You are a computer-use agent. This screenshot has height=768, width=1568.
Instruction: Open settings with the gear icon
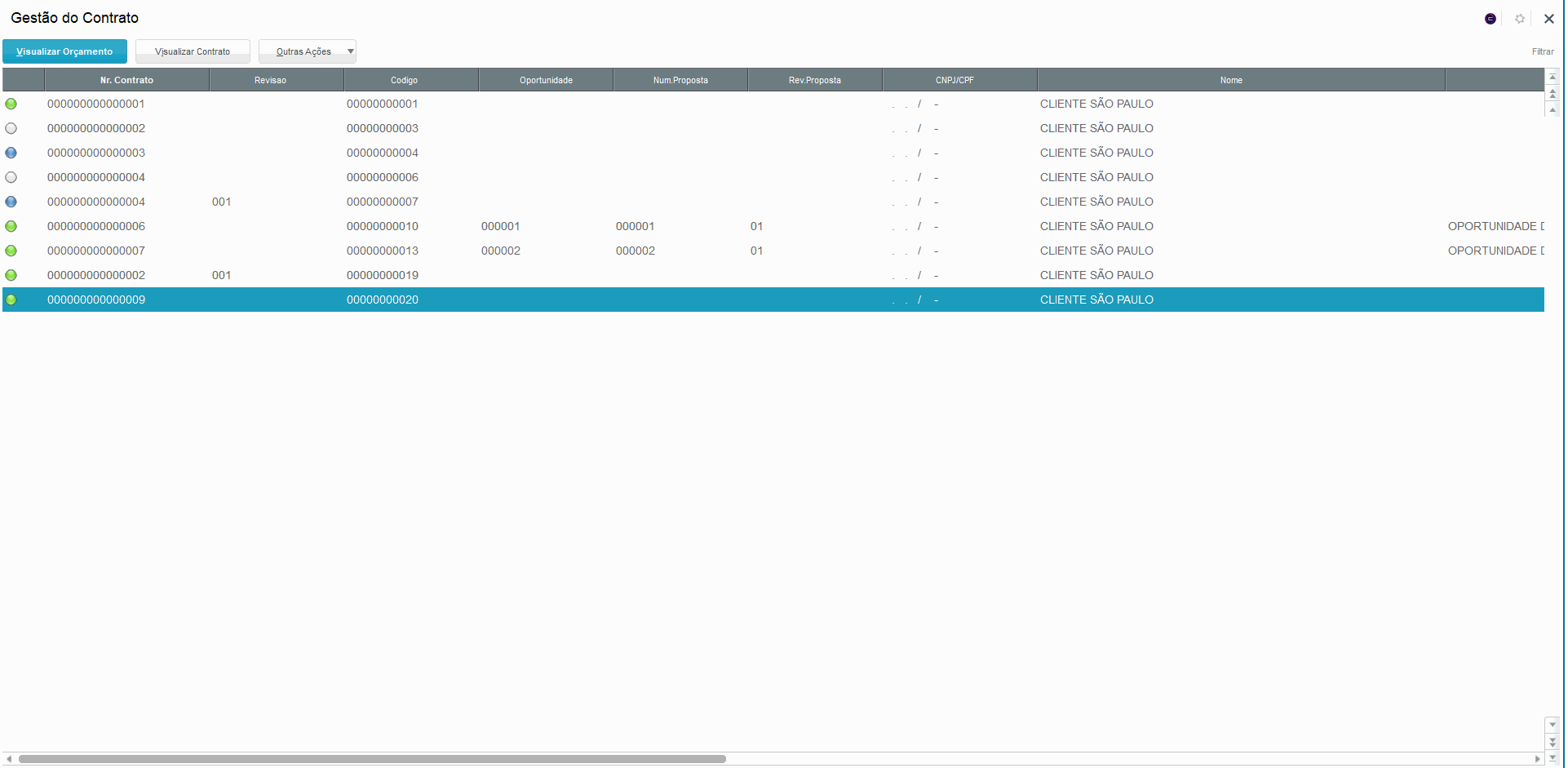pyautogui.click(x=1520, y=19)
